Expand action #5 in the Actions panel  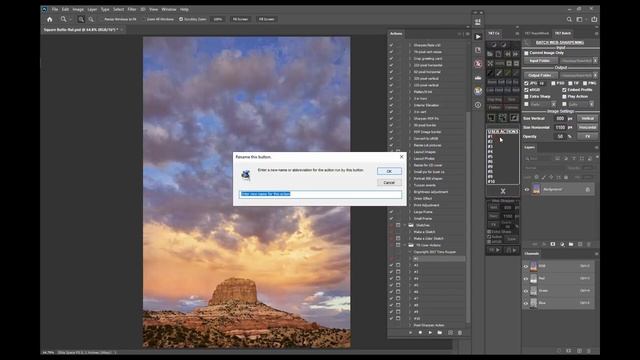tap(410, 285)
